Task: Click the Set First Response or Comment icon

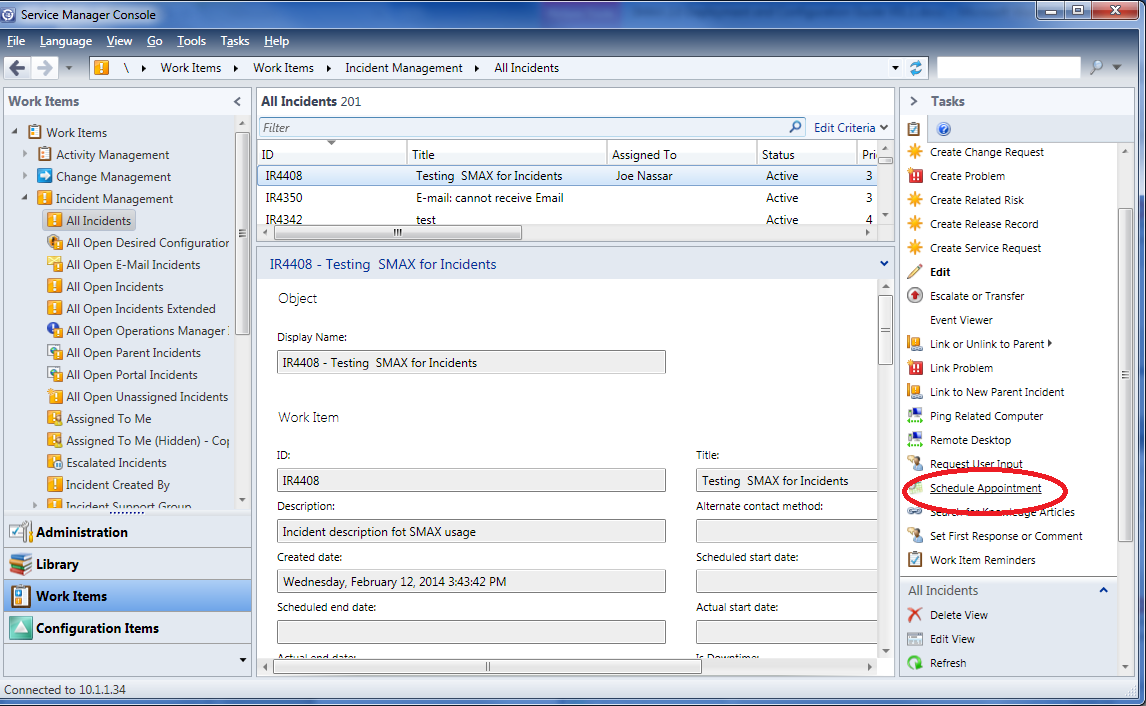Action: (914, 536)
